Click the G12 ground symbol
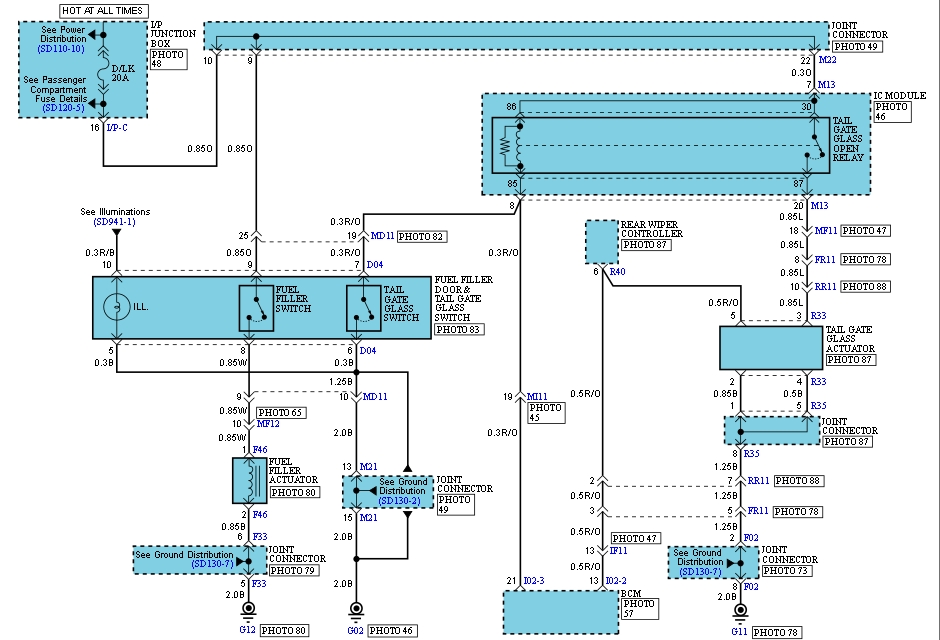Viewport: 940px width, 640px height. 247,610
